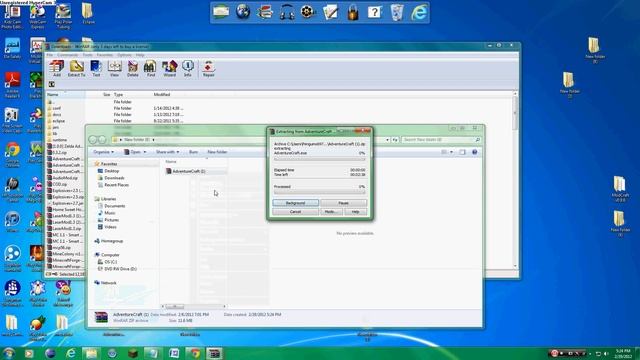Image resolution: width=640 pixels, height=360 pixels.
Task: Open the File menu in WinRAR
Action: 50,55
